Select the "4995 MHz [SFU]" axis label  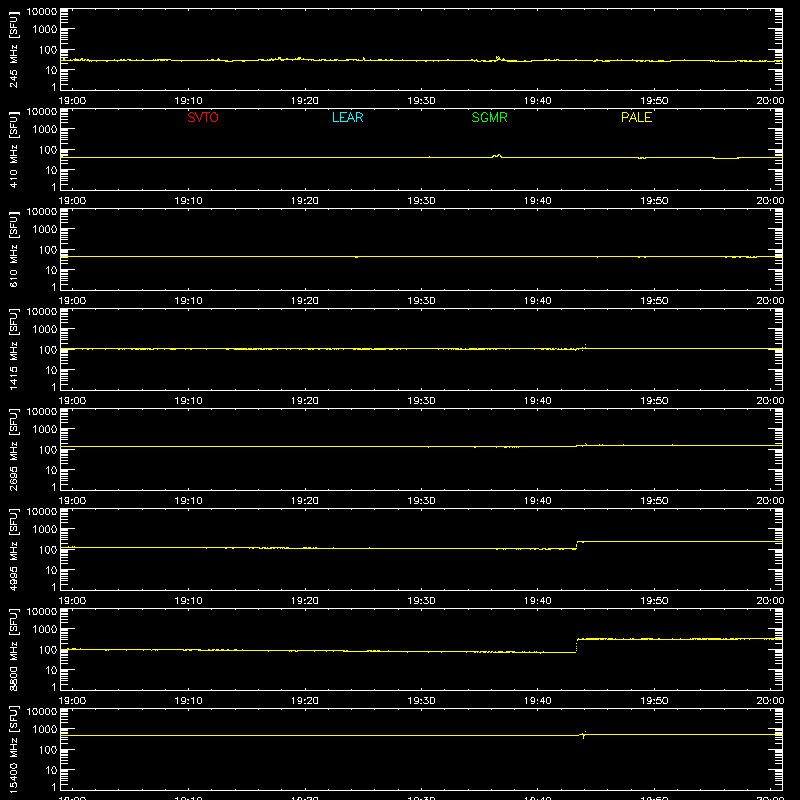click(x=14, y=549)
